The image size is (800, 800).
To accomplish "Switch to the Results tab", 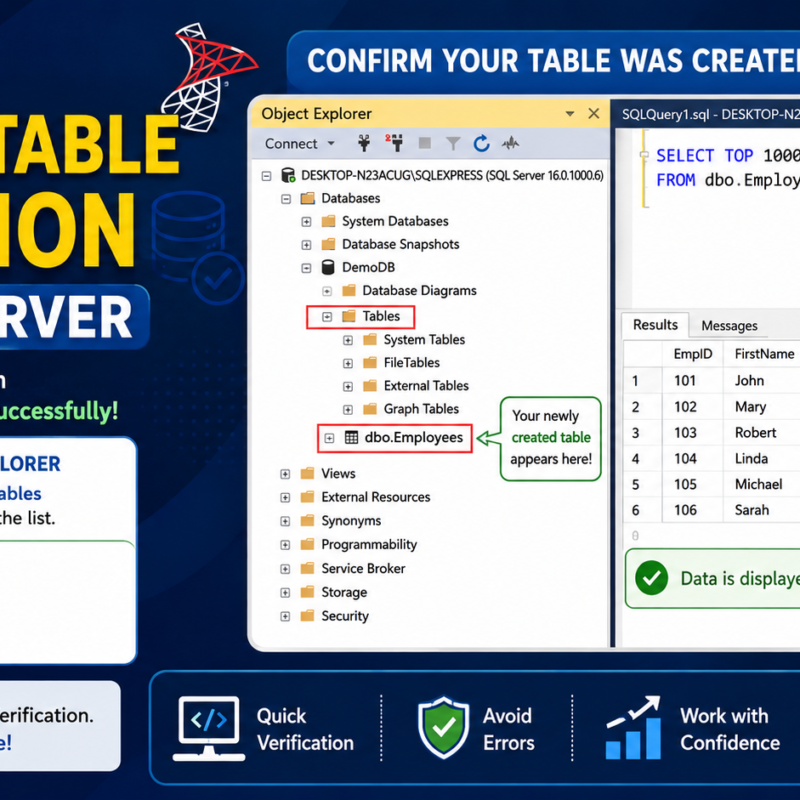I will 655,325.
